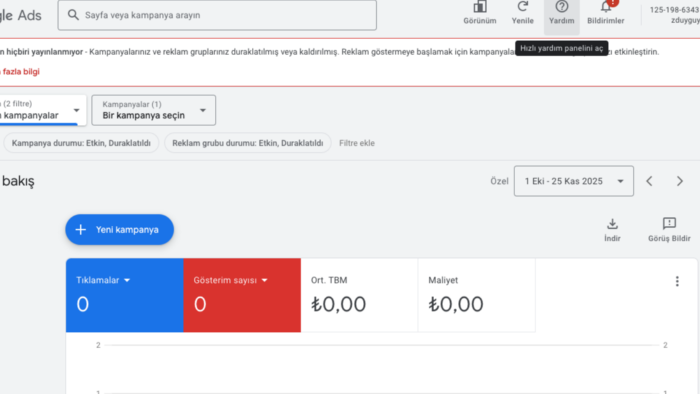The image size is (700, 394).
Task: Open the scorecard three-dot menu
Action: tap(677, 281)
